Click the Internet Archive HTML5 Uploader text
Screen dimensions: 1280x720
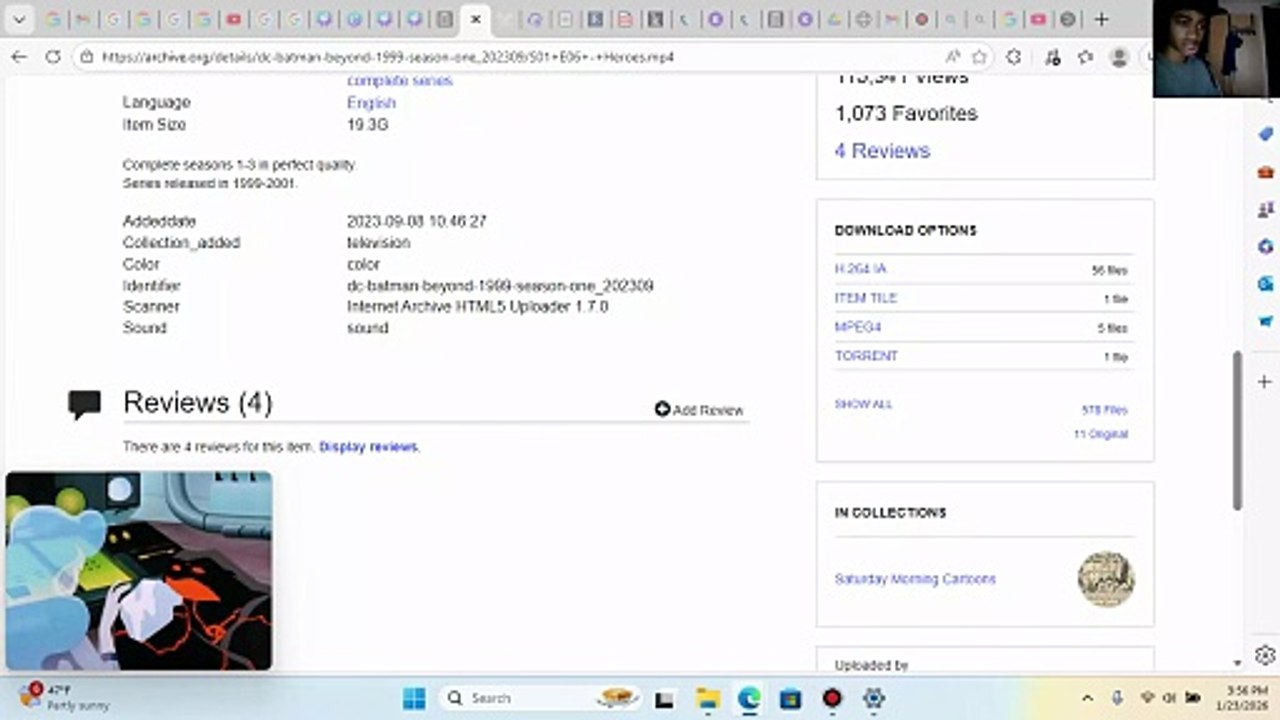tap(477, 307)
